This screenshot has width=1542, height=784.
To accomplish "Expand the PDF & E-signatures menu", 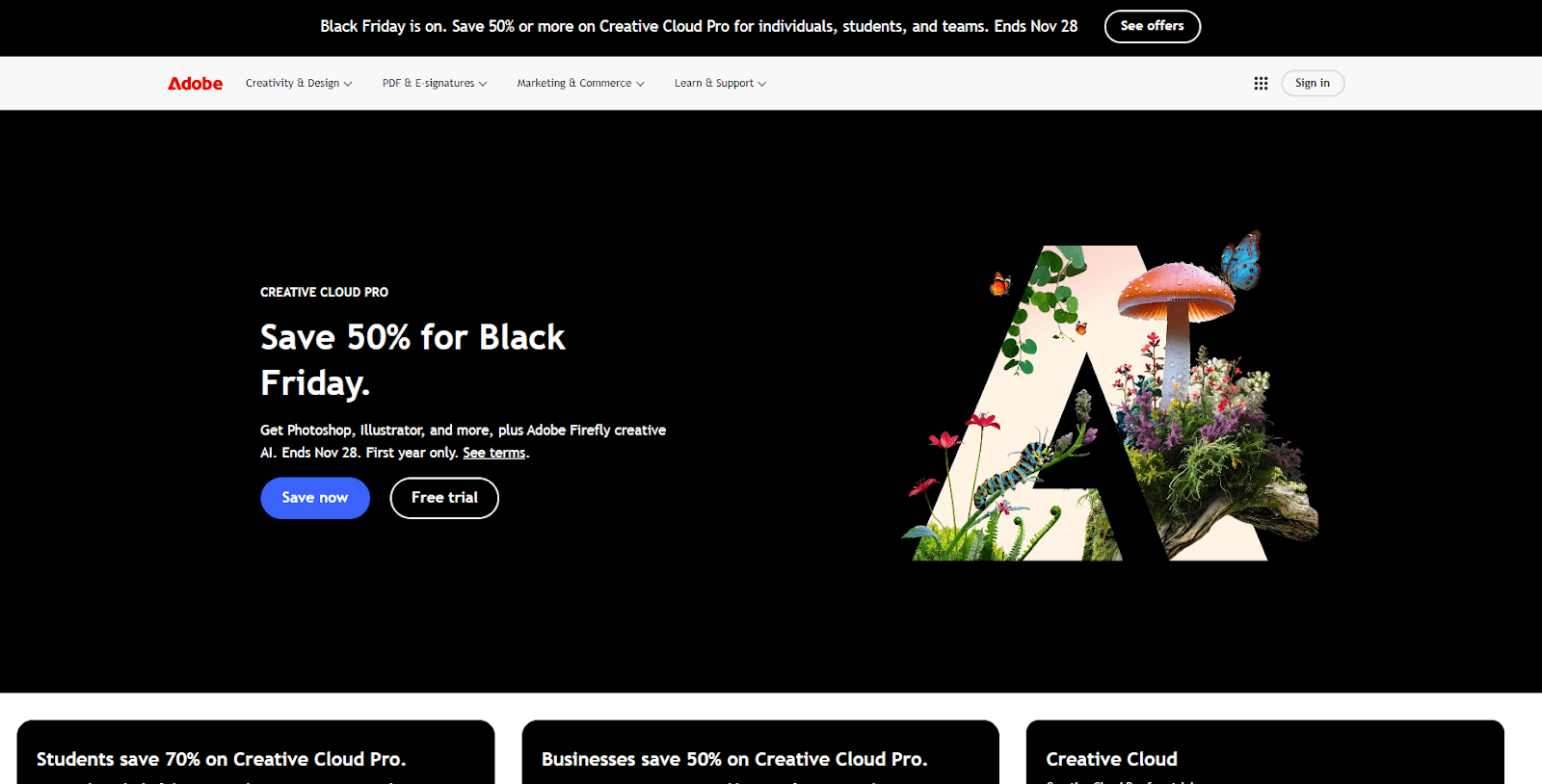I will tap(435, 84).
